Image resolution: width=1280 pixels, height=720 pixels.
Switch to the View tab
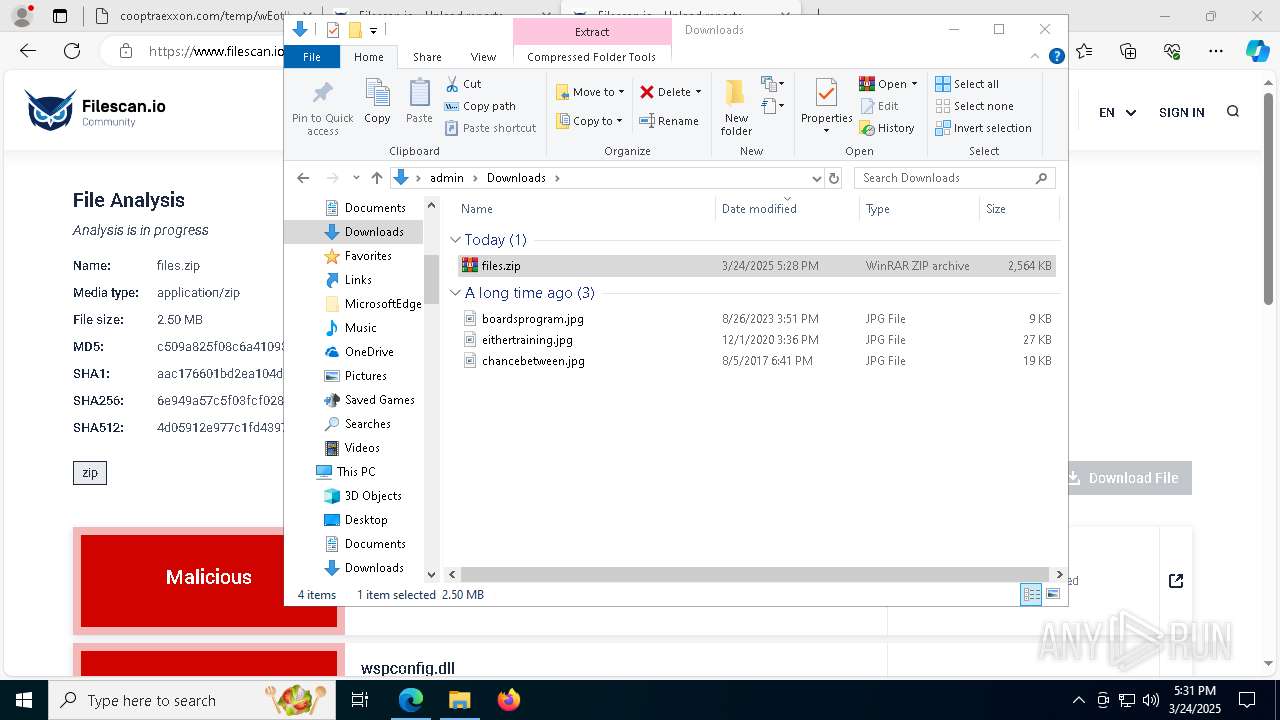(483, 57)
